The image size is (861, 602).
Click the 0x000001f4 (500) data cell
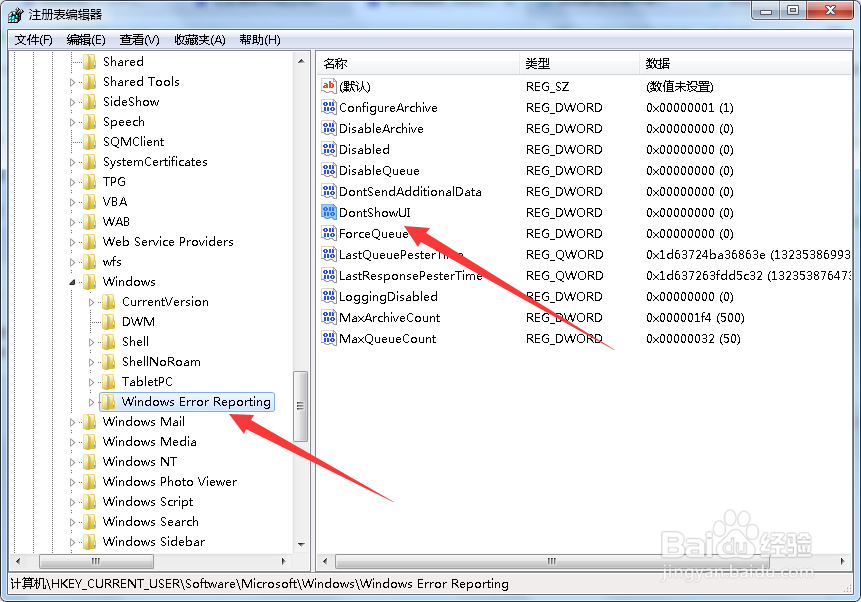(x=695, y=317)
